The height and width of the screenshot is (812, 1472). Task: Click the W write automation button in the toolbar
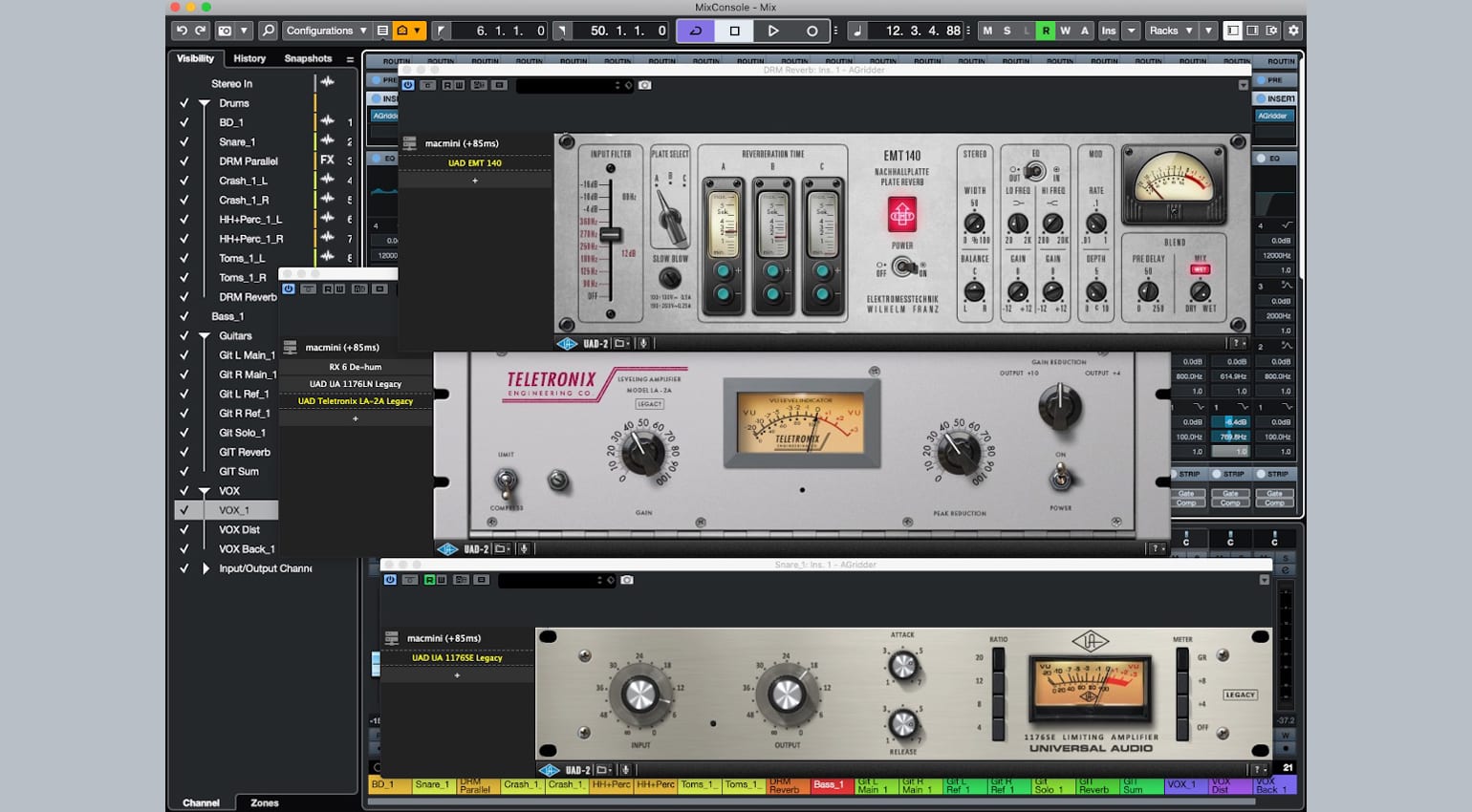1065,31
